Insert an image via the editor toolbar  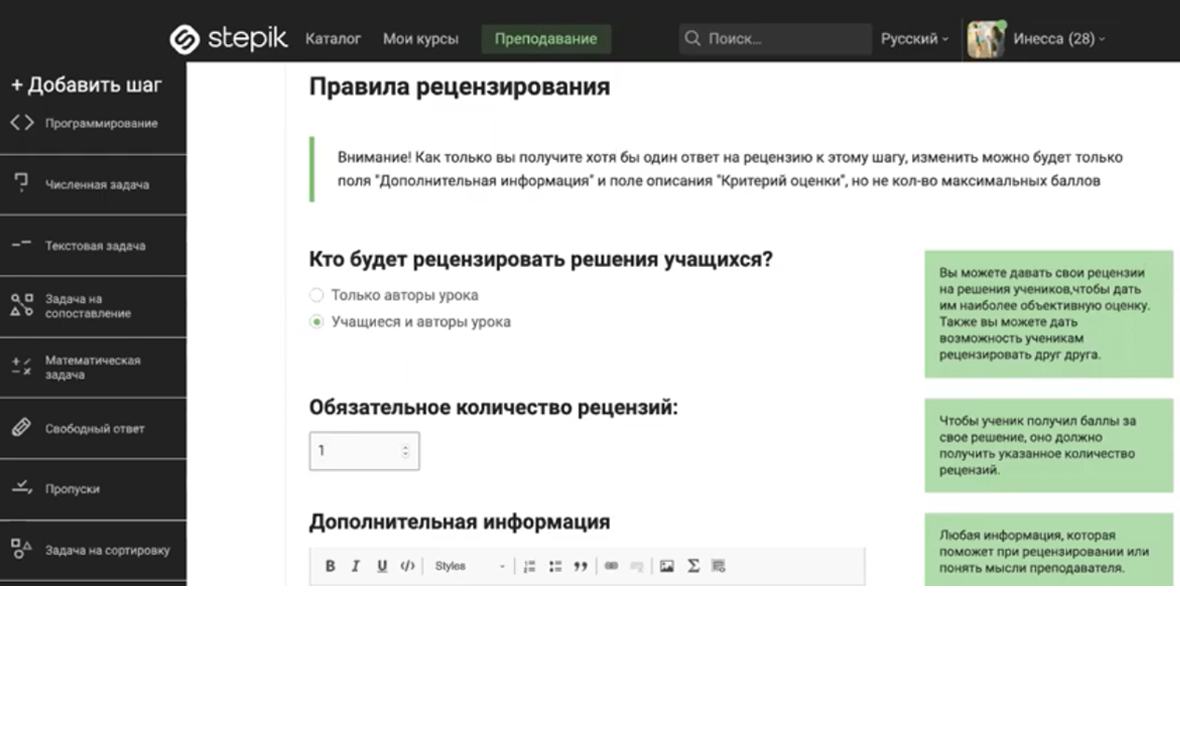667,566
